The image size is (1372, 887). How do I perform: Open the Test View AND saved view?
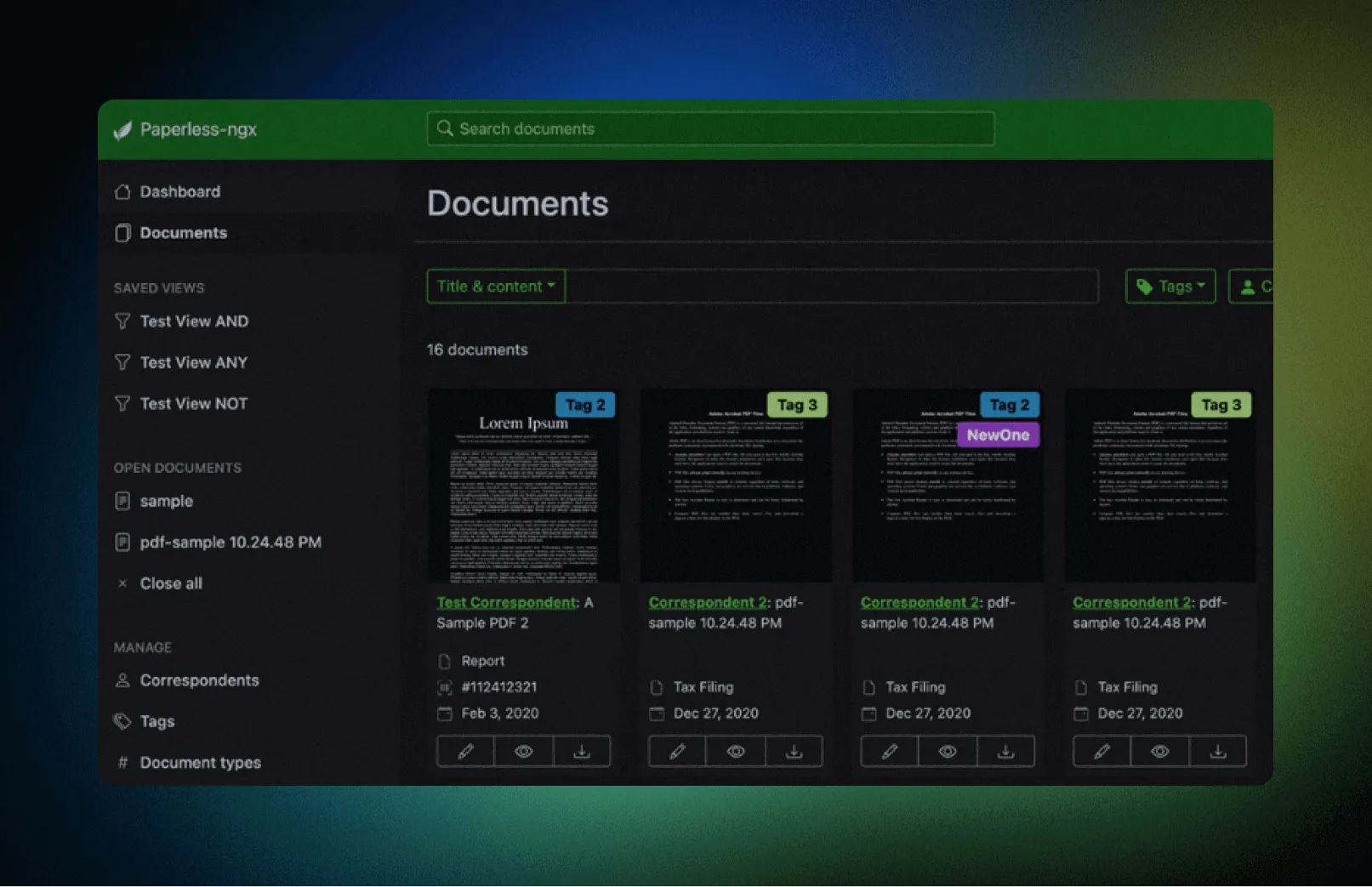pos(194,321)
